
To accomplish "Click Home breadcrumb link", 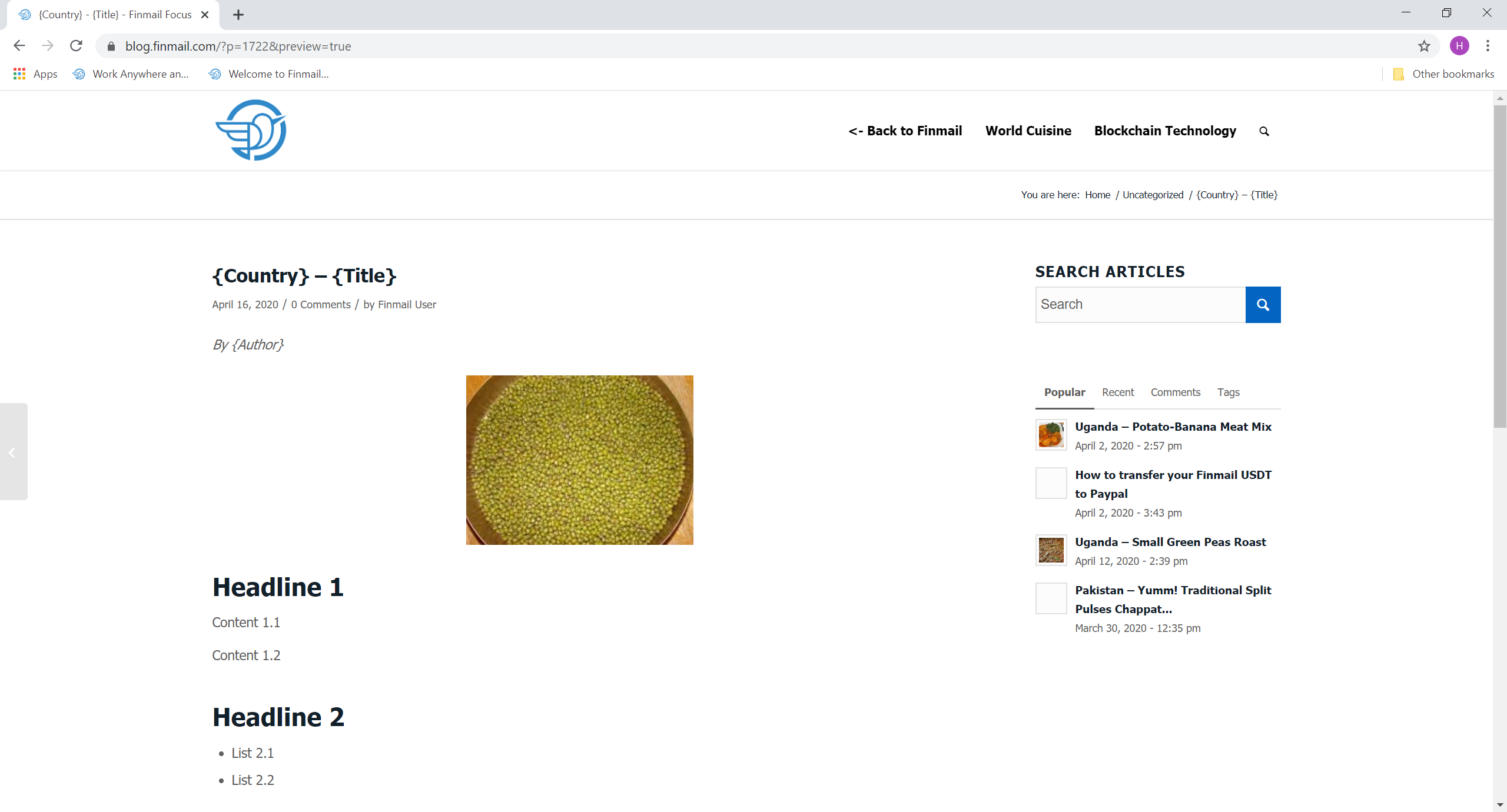I will 1097,195.
